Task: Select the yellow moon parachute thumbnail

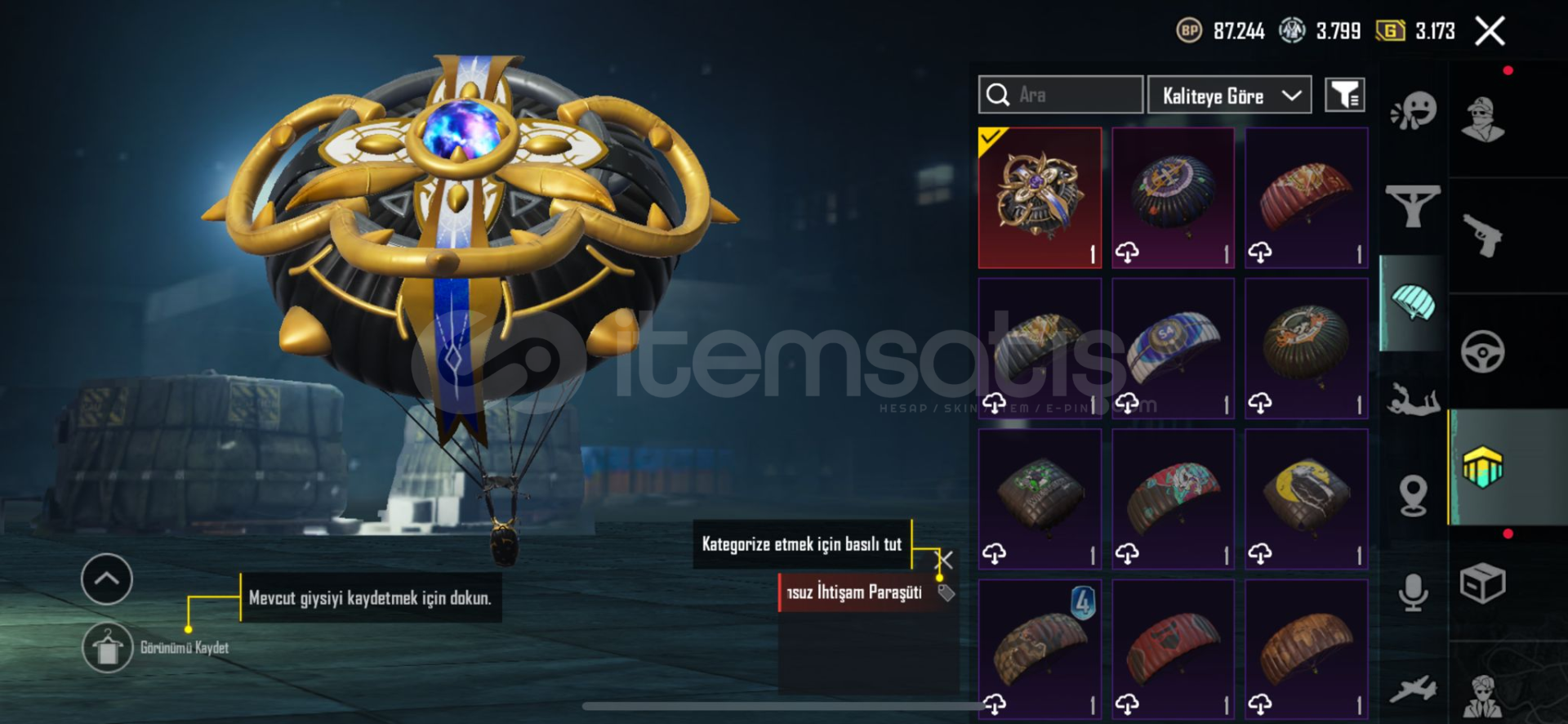Action: click(x=1306, y=498)
